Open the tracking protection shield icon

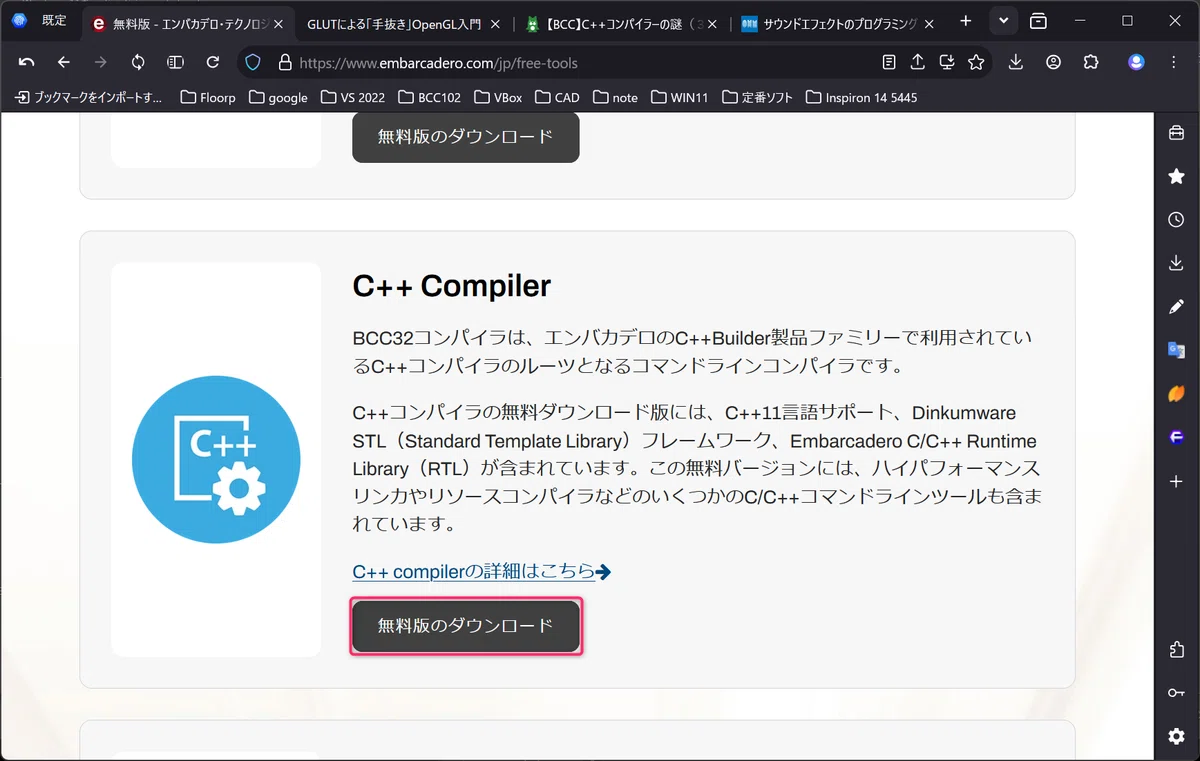(x=254, y=62)
